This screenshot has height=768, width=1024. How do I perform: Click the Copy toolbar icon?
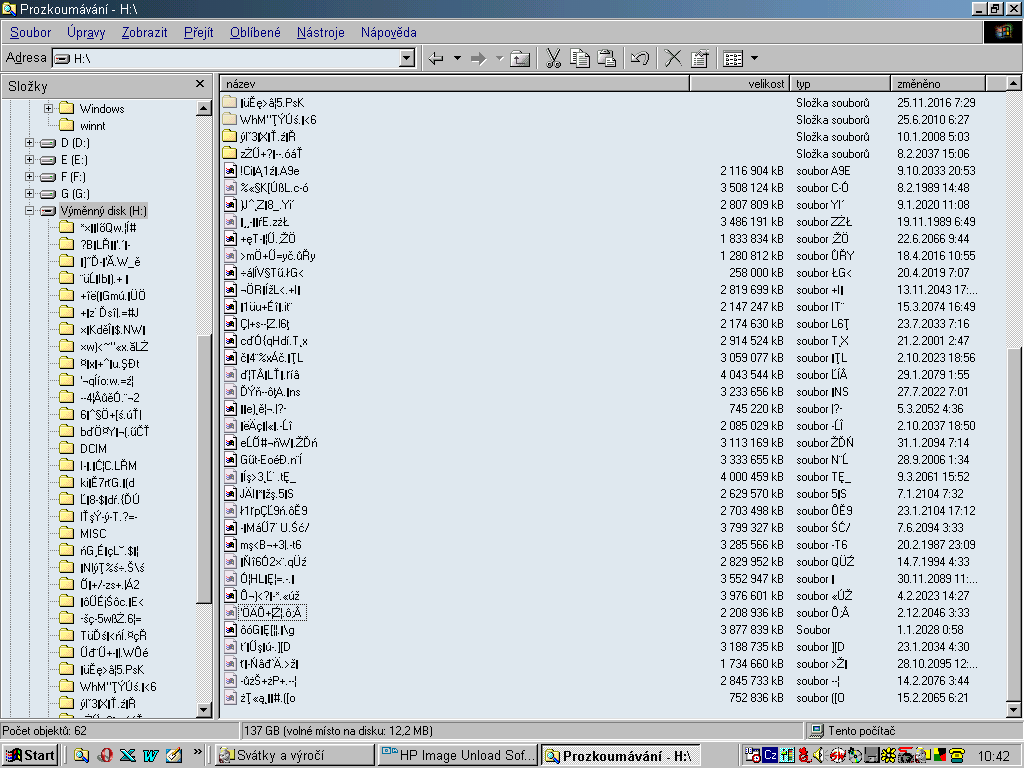[x=580, y=58]
